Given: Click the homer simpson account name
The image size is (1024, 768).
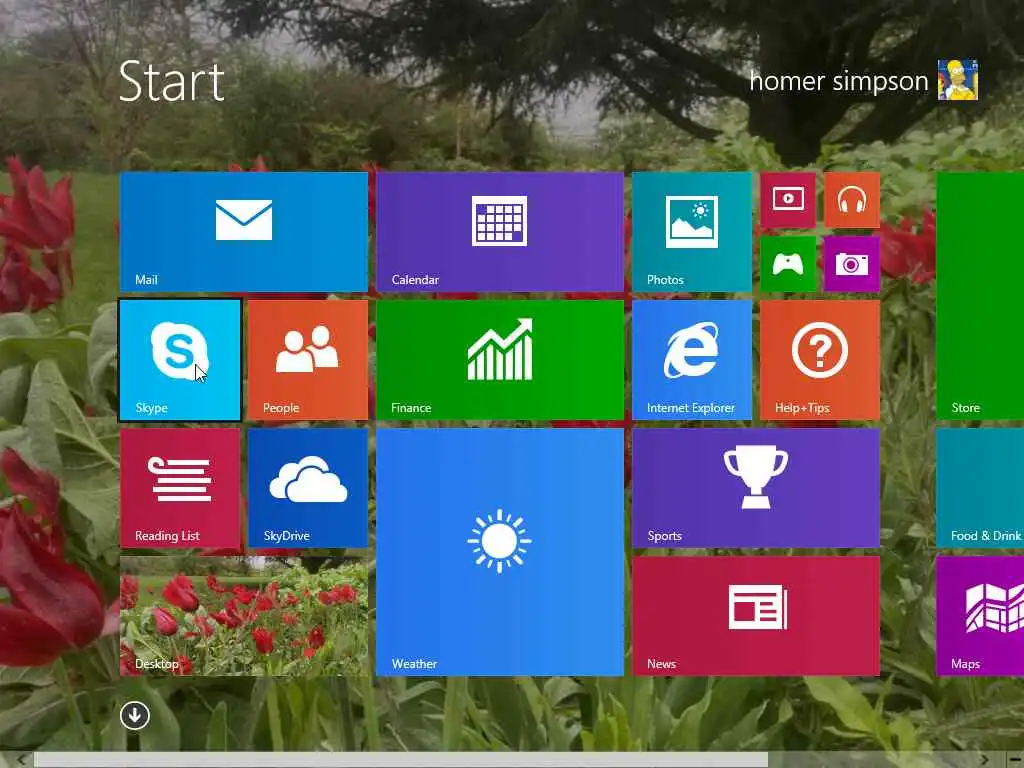Looking at the screenshot, I should tap(839, 81).
